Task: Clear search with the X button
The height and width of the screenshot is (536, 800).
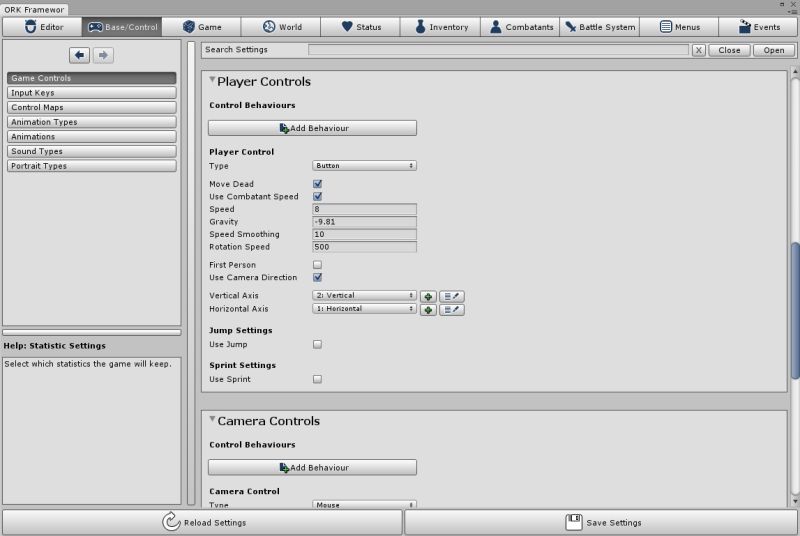Action: coord(698,50)
